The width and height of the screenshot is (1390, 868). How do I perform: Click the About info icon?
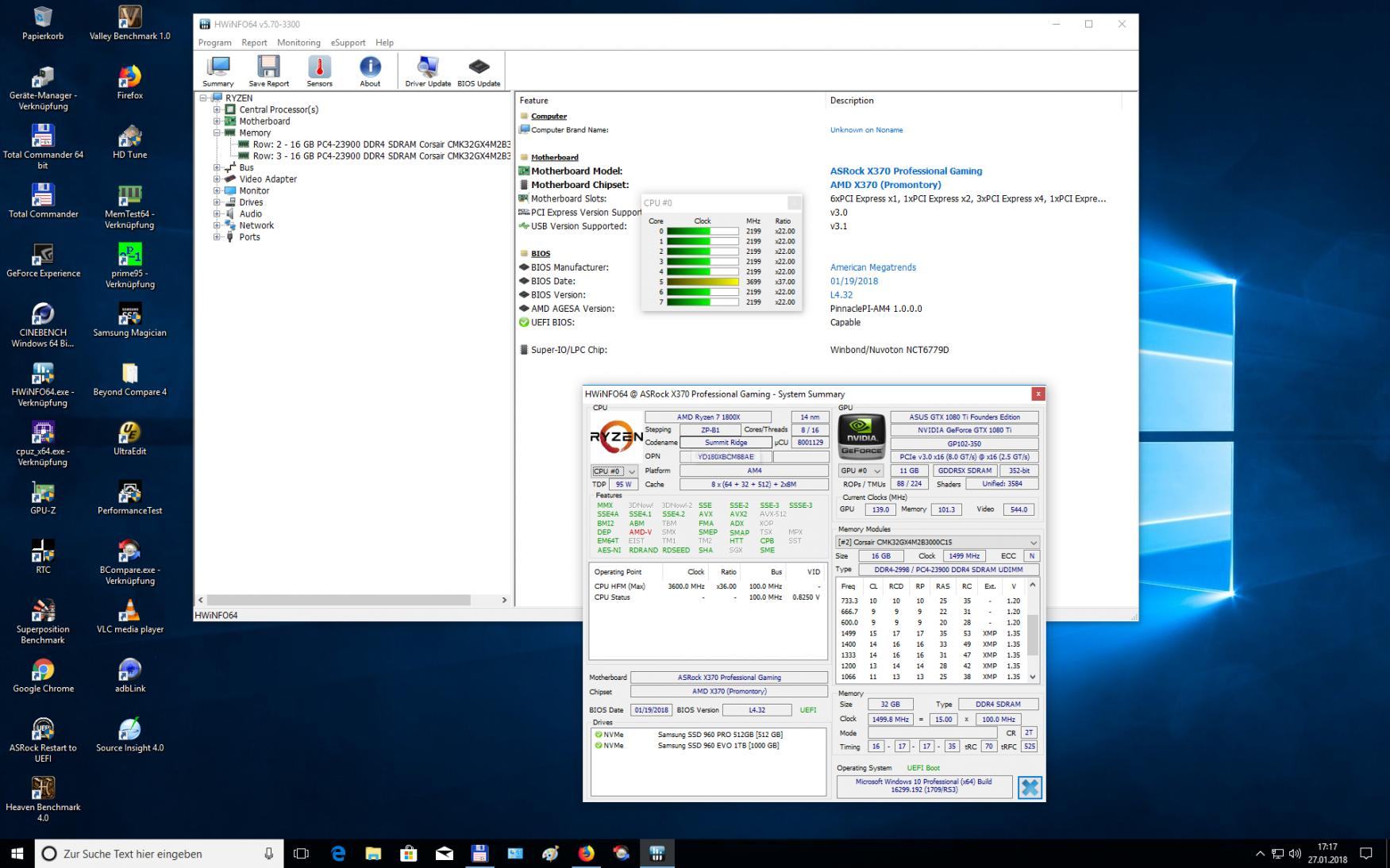point(370,71)
